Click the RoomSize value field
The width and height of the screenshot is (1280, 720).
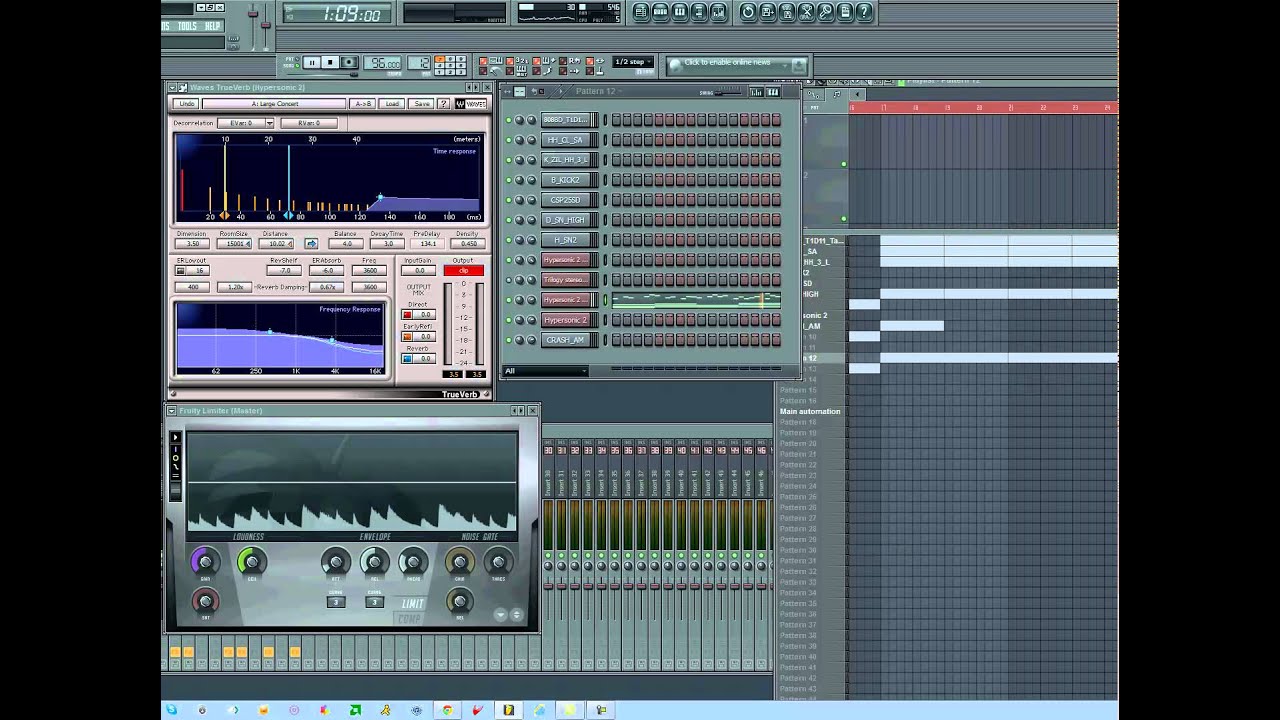point(235,244)
